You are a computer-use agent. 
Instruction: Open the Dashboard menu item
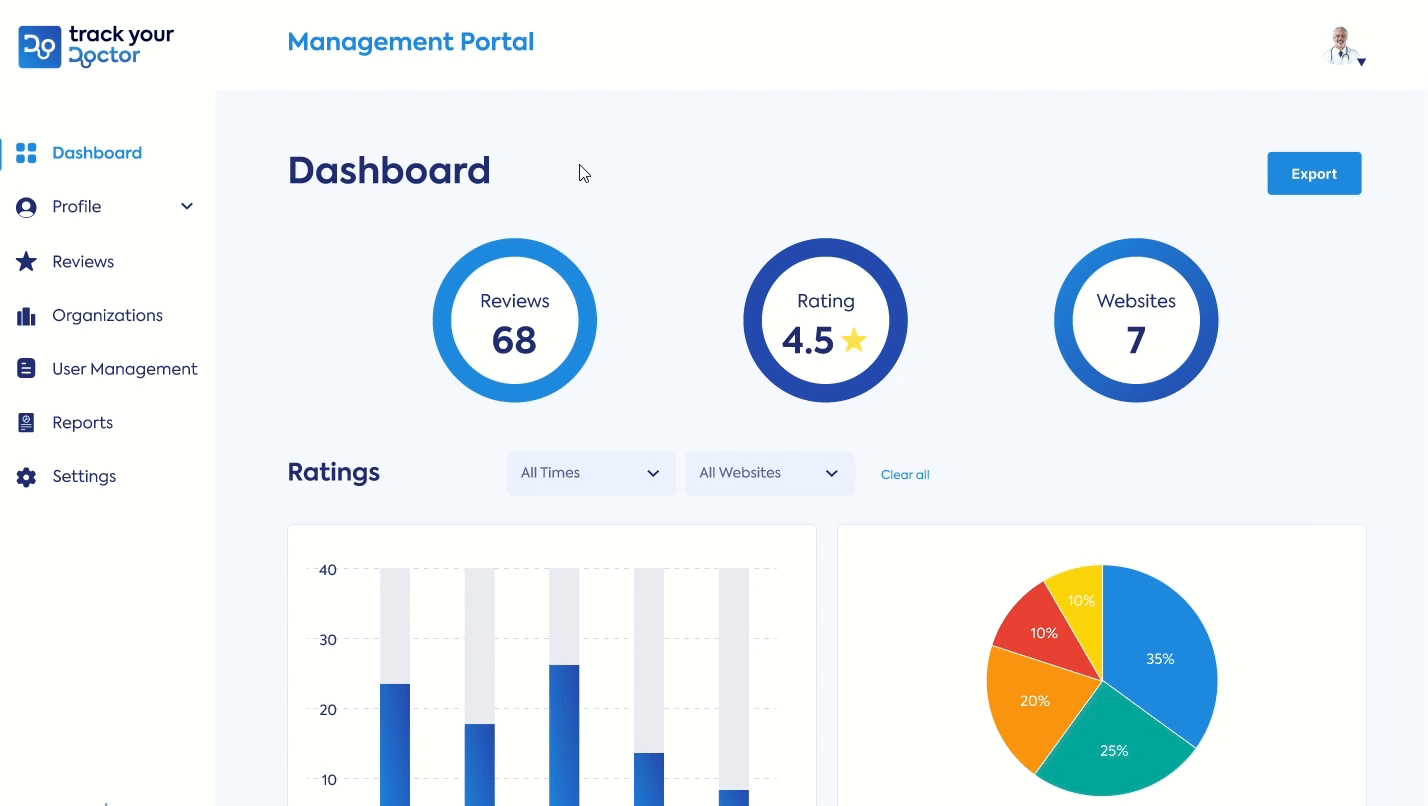coord(97,153)
